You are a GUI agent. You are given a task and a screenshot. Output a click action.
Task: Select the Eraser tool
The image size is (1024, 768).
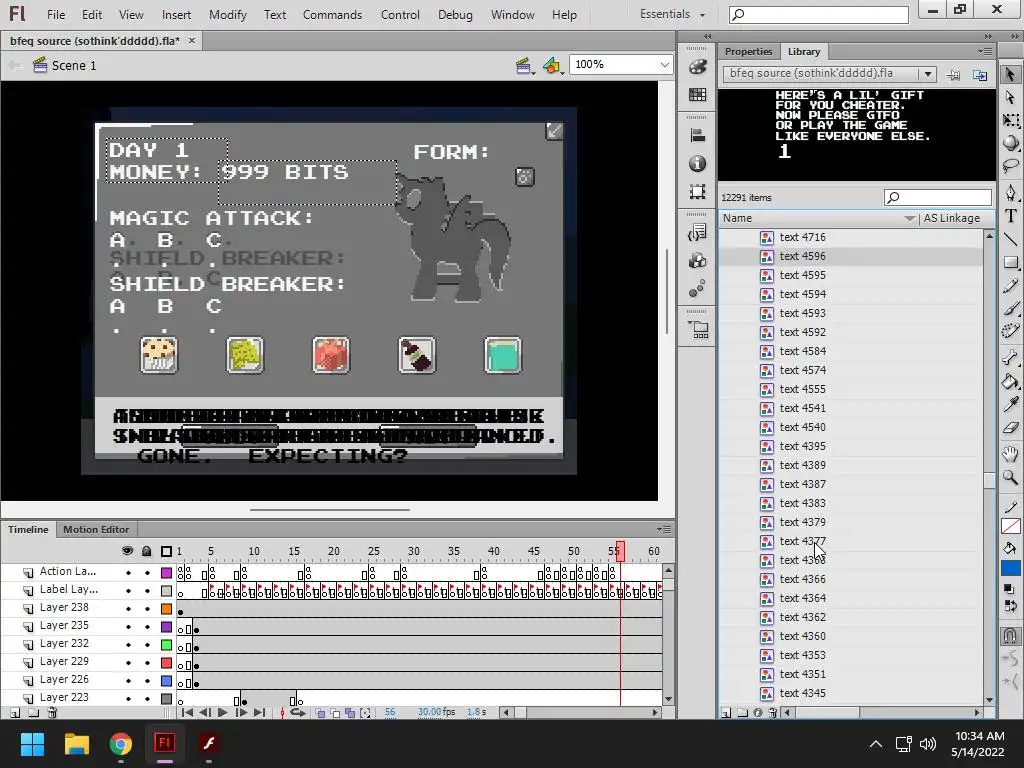point(1010,428)
